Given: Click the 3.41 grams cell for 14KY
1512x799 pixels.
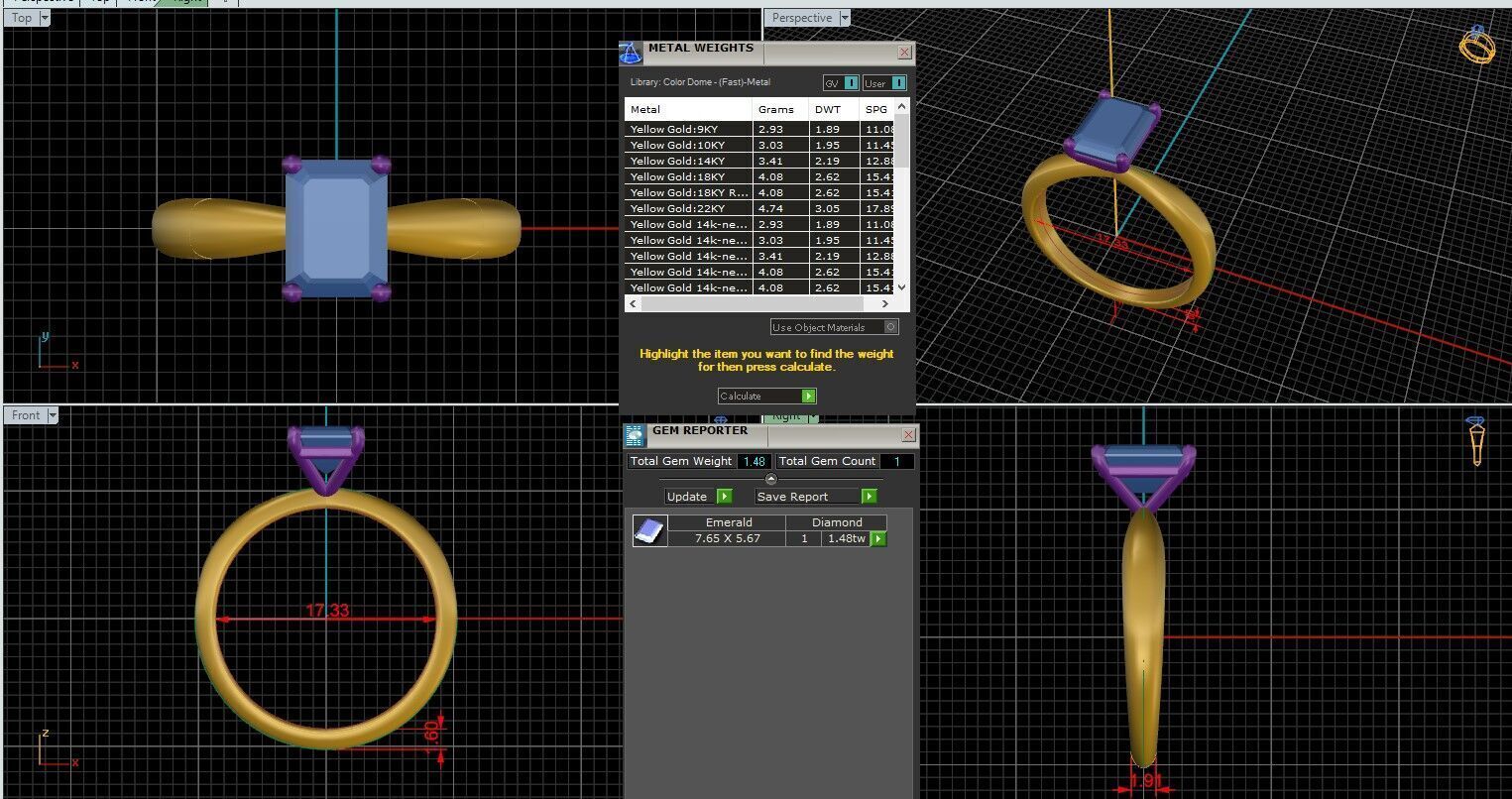Looking at the screenshot, I should (781, 161).
